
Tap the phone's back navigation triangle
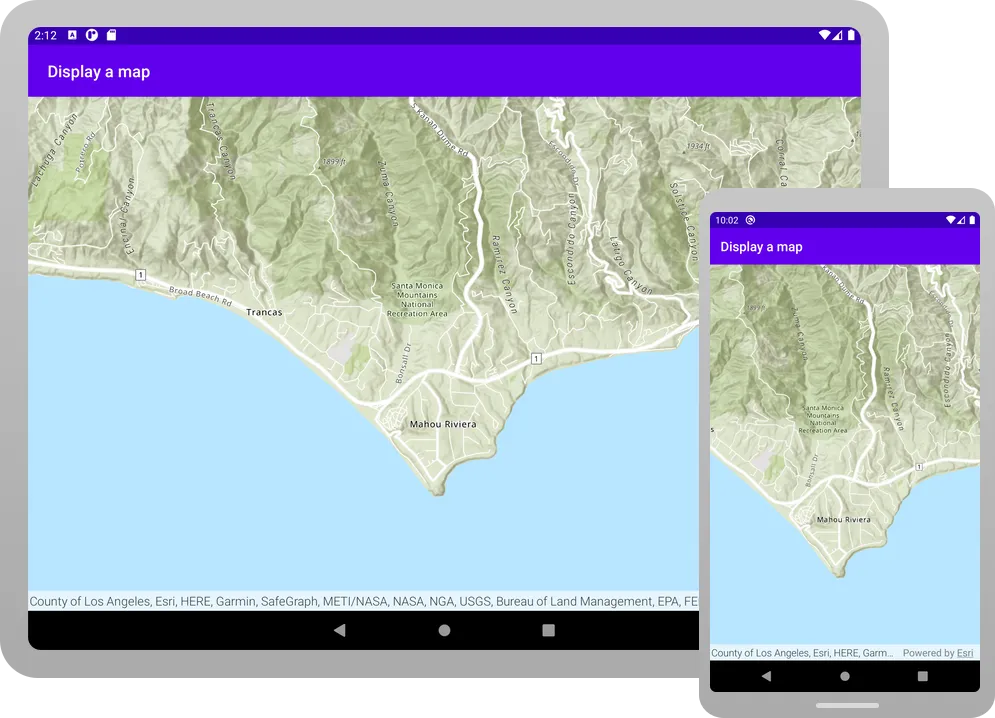(x=767, y=676)
